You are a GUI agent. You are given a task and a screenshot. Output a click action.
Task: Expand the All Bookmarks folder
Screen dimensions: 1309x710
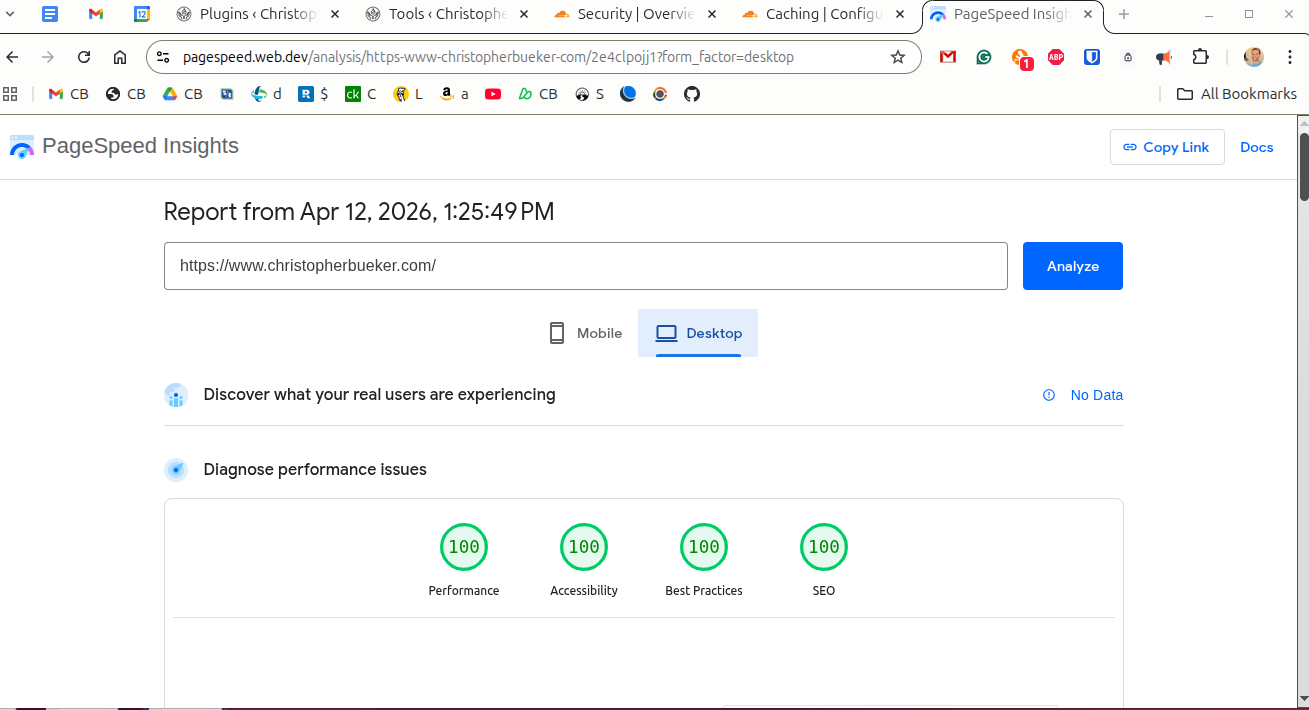(1237, 93)
